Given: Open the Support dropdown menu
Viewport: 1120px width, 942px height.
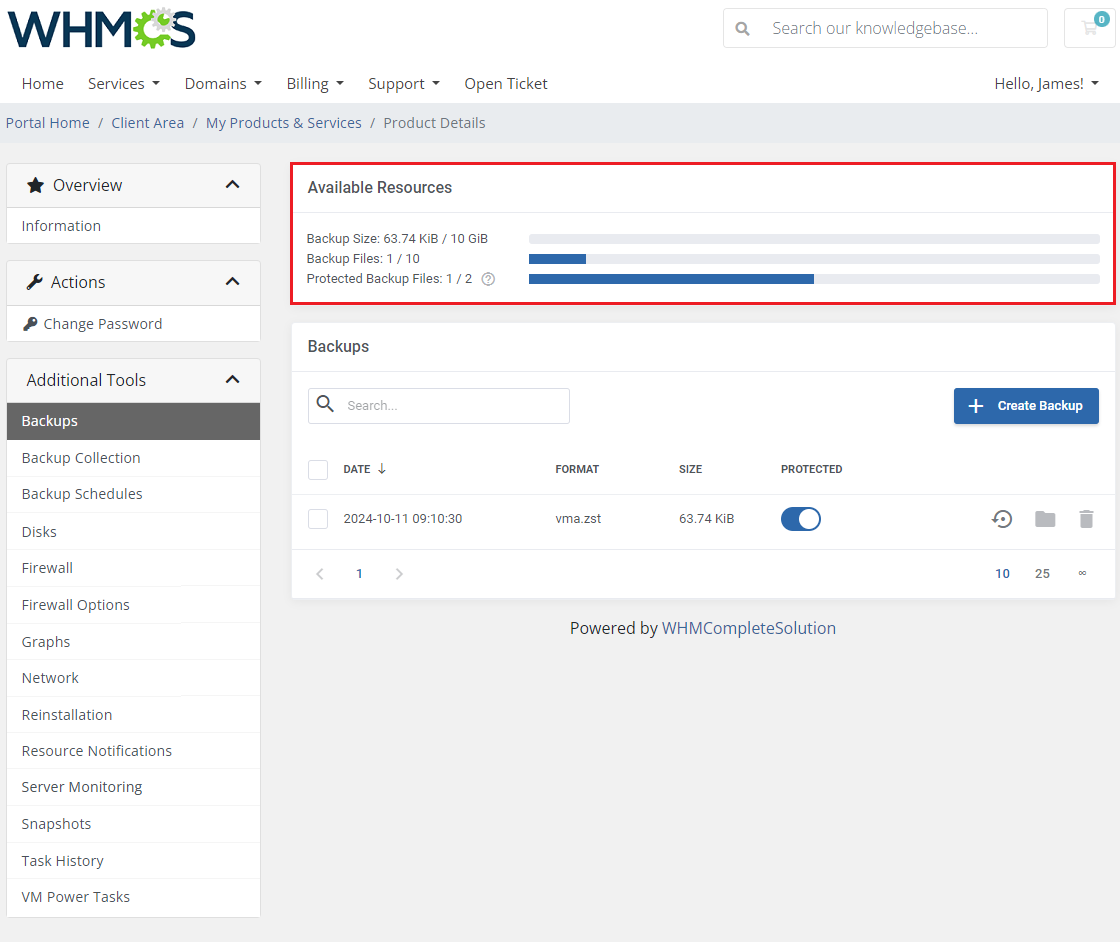Looking at the screenshot, I should [x=404, y=84].
